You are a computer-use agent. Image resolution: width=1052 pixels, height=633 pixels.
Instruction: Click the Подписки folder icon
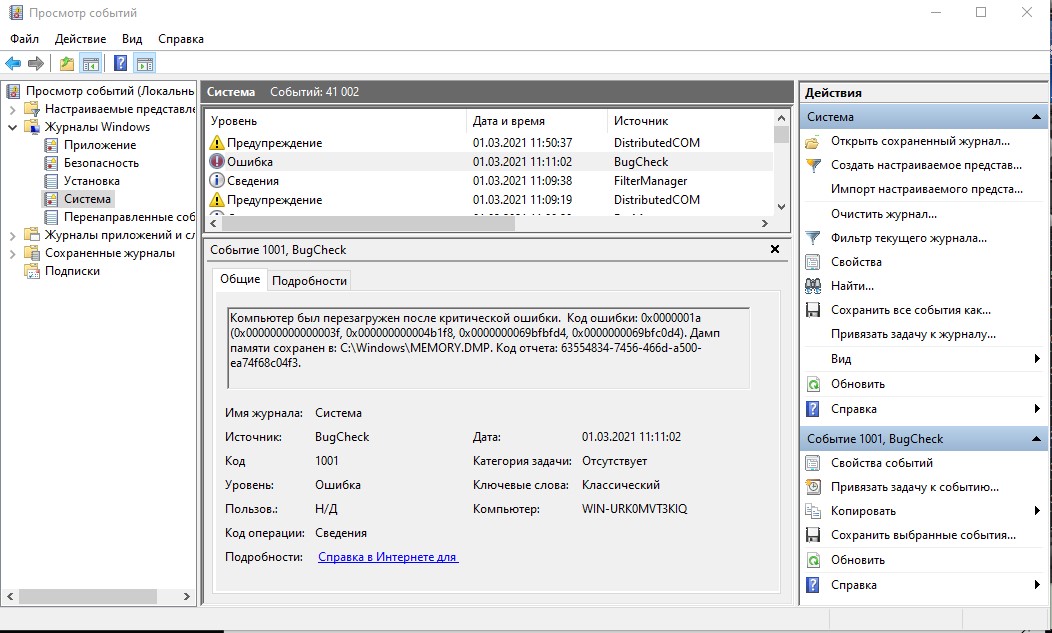(x=32, y=271)
